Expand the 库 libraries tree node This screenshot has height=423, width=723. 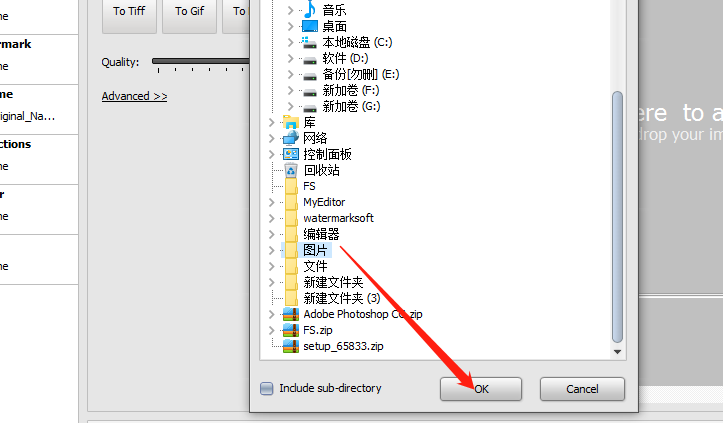click(x=272, y=122)
